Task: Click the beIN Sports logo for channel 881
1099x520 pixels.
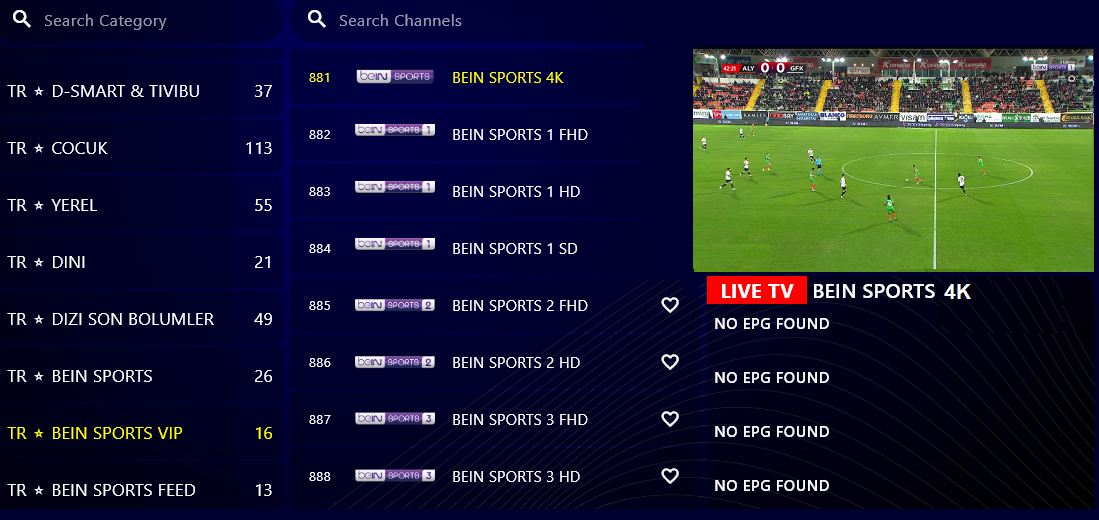Action: (x=395, y=77)
